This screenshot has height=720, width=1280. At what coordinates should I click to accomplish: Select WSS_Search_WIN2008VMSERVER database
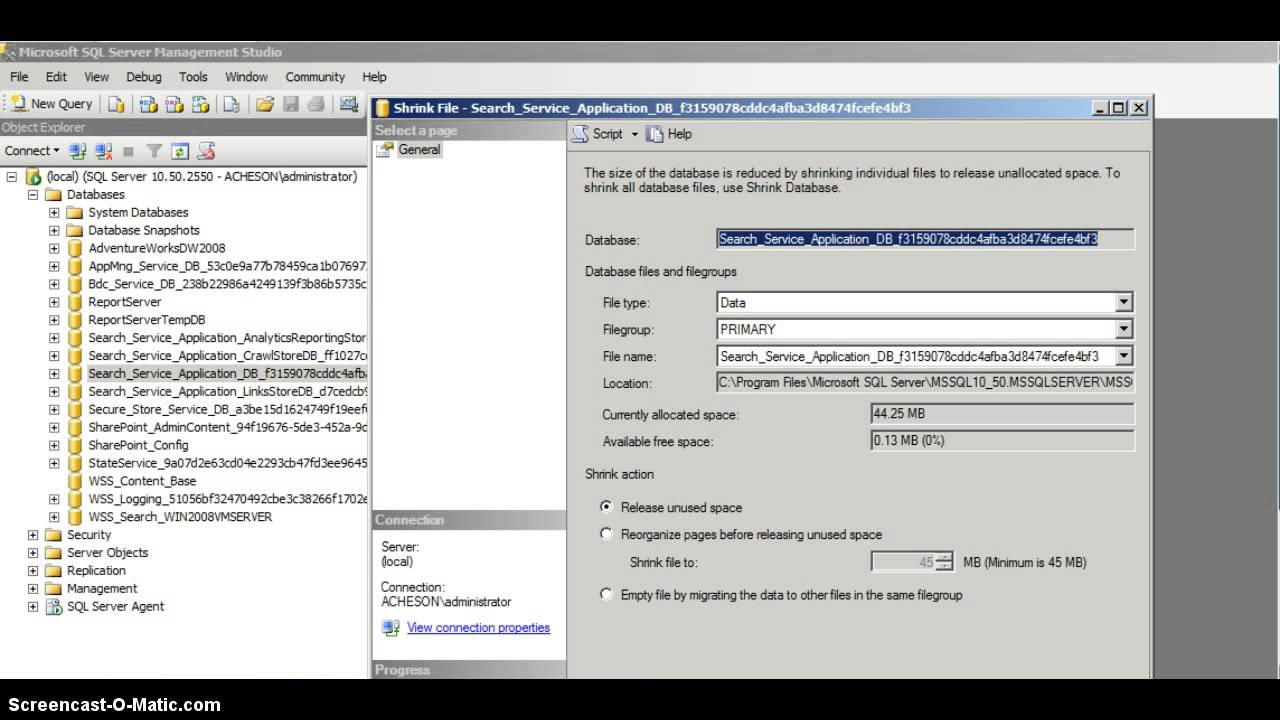point(180,517)
